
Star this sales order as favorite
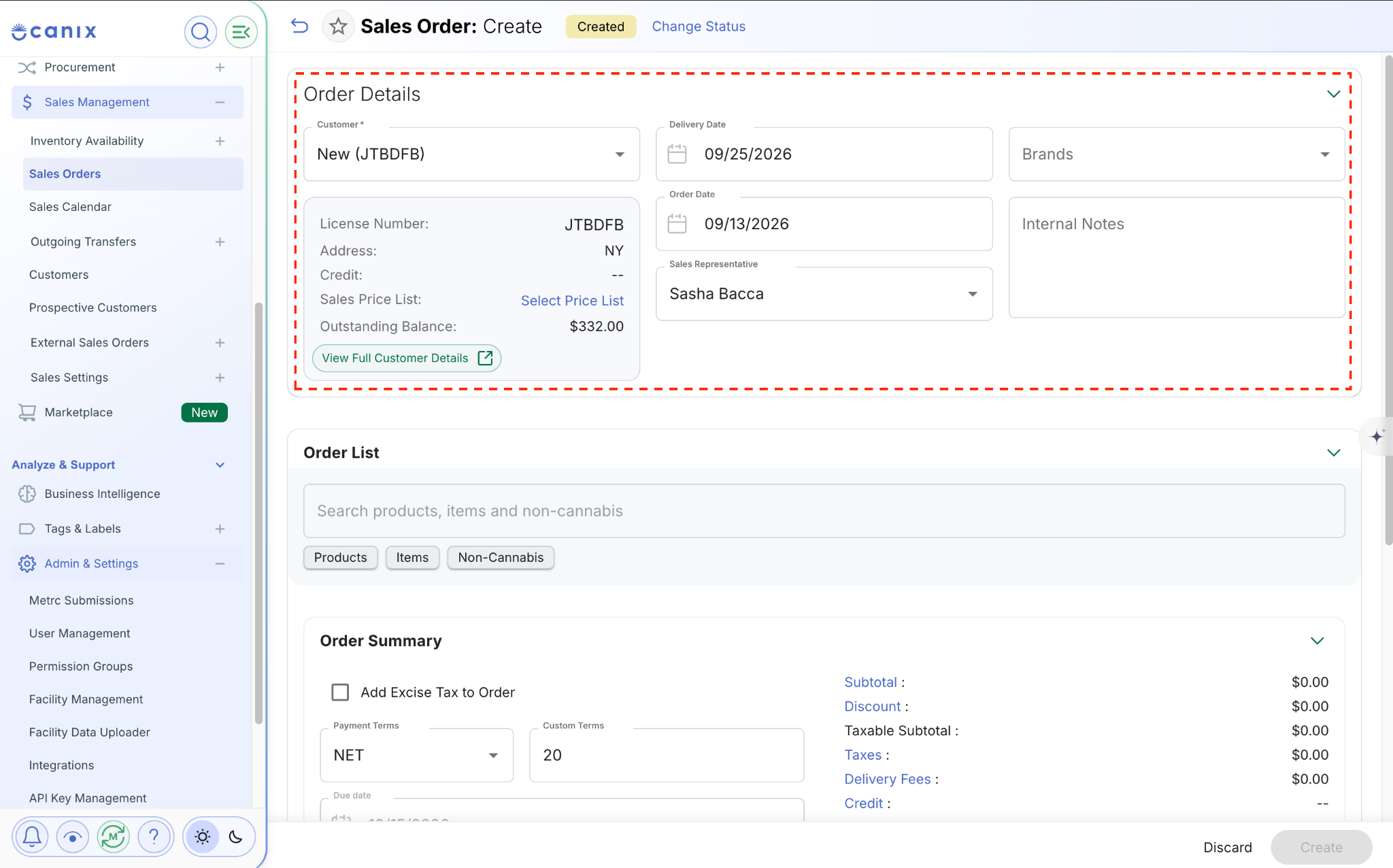pos(338,27)
